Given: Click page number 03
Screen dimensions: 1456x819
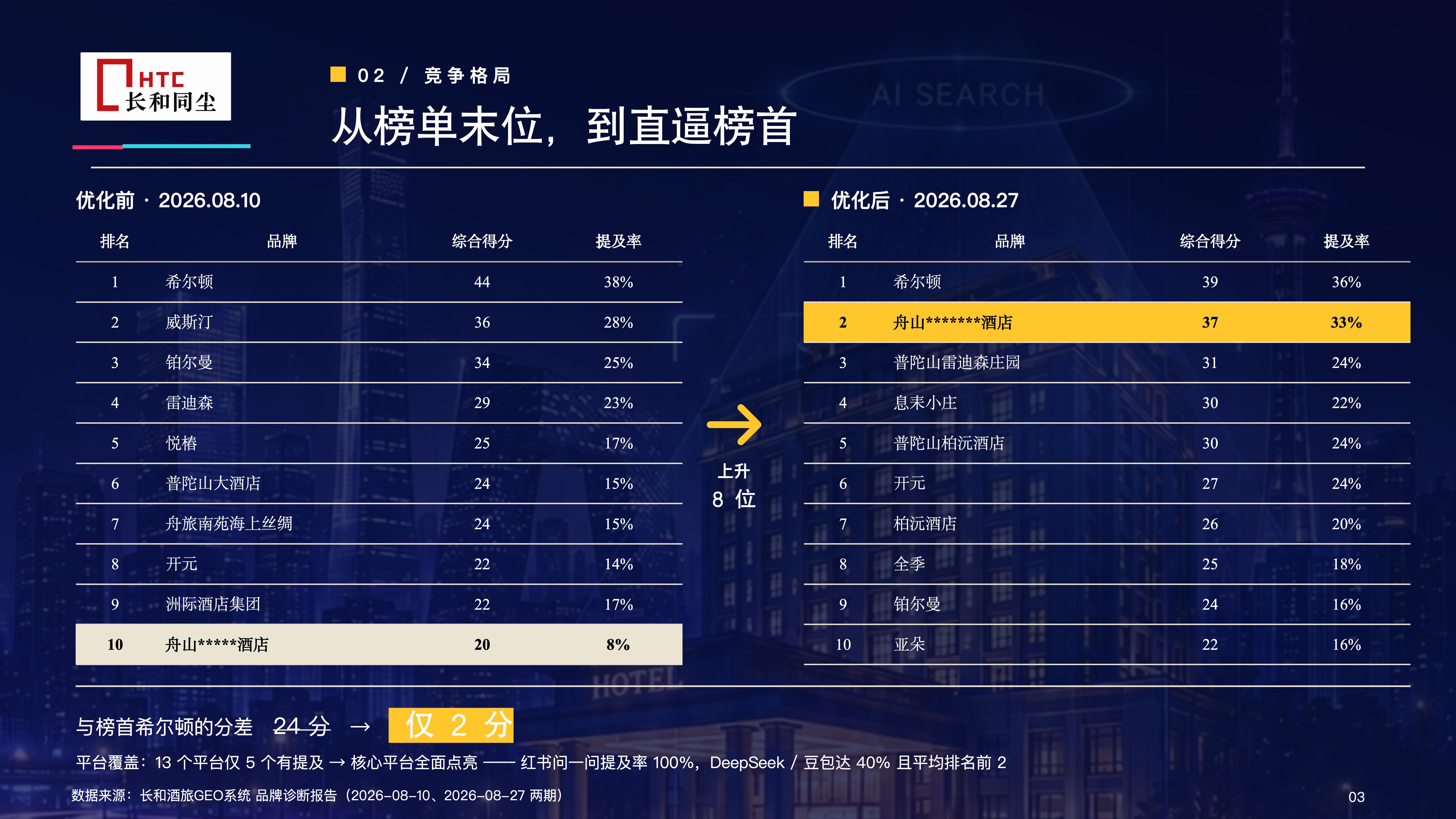Looking at the screenshot, I should [1356, 797].
